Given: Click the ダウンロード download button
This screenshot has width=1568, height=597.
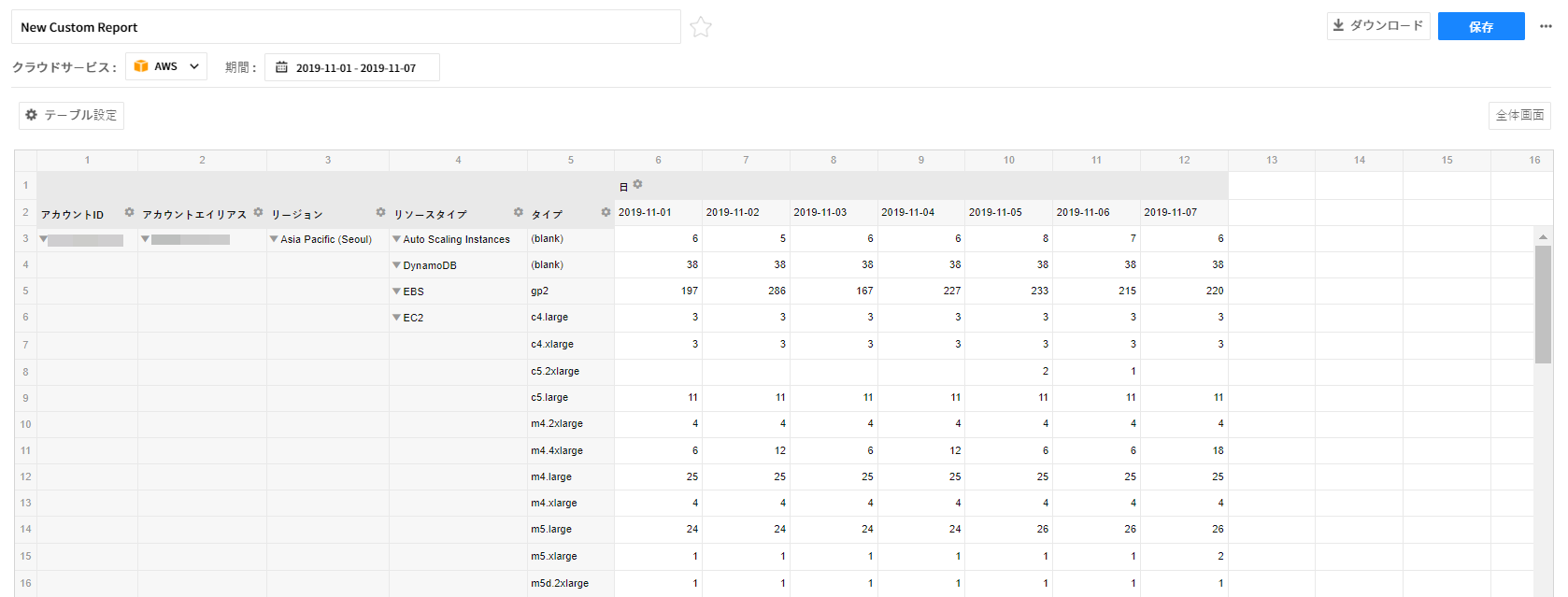Looking at the screenshot, I should coord(1377,26).
